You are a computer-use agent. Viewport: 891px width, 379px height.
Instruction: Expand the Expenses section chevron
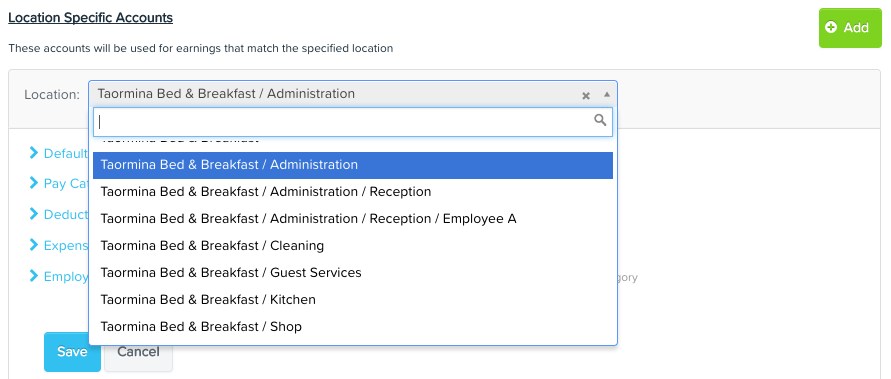[x=34, y=245]
